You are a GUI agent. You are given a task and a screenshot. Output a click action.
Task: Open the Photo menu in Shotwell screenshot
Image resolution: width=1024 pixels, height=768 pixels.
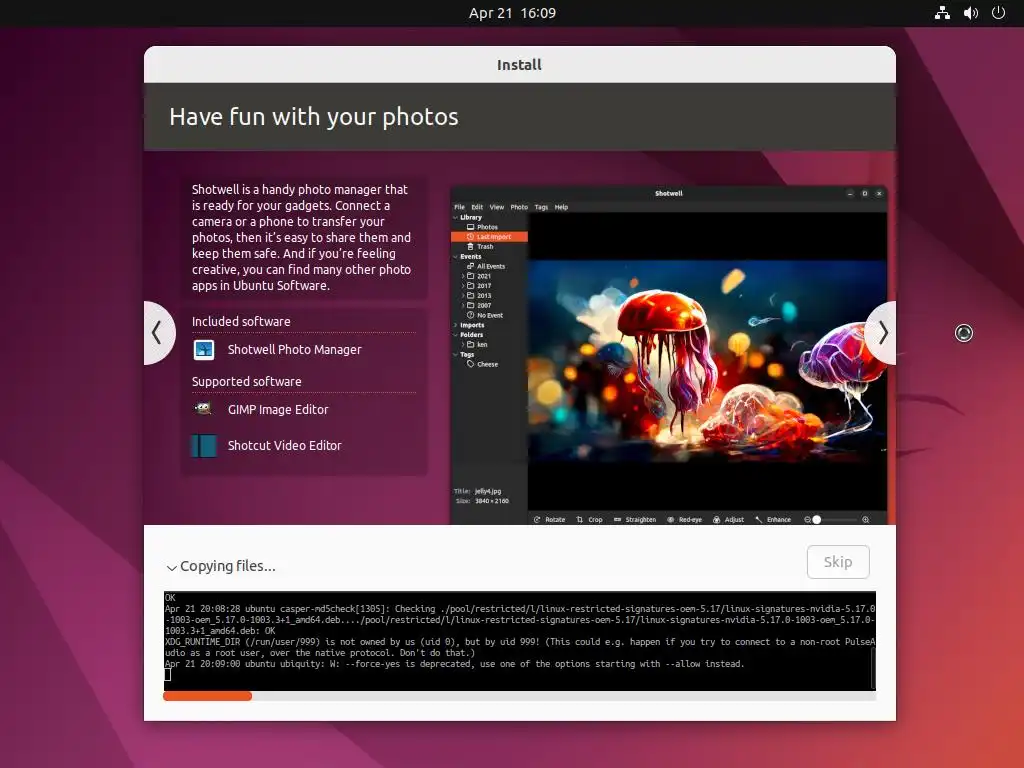[x=519, y=207]
